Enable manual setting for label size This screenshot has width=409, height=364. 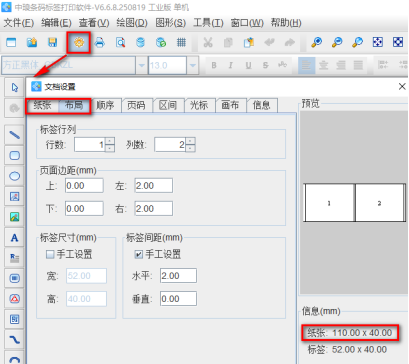pos(50,255)
